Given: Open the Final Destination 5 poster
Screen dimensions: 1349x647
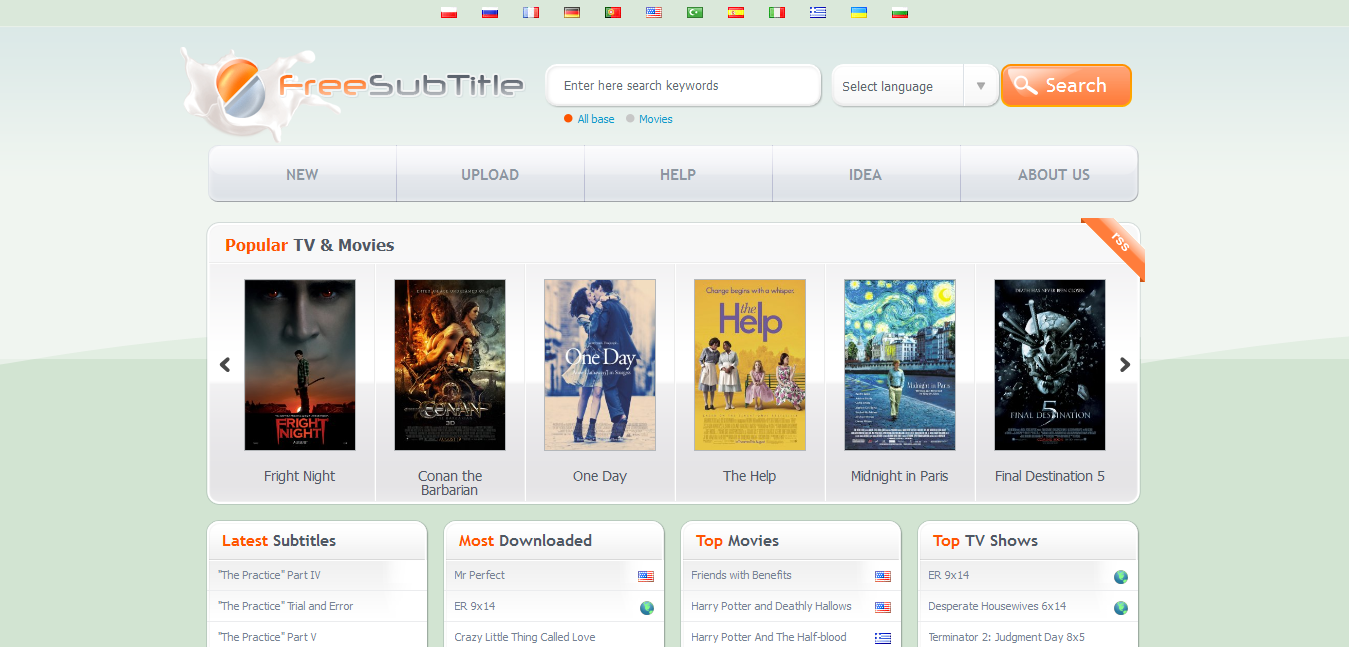Looking at the screenshot, I should [1050, 365].
